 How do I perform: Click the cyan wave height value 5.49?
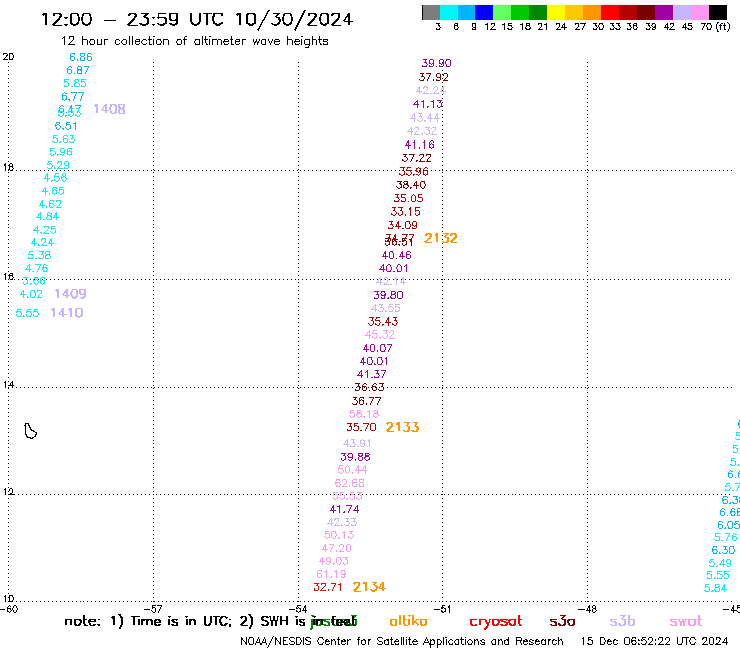pos(720,563)
